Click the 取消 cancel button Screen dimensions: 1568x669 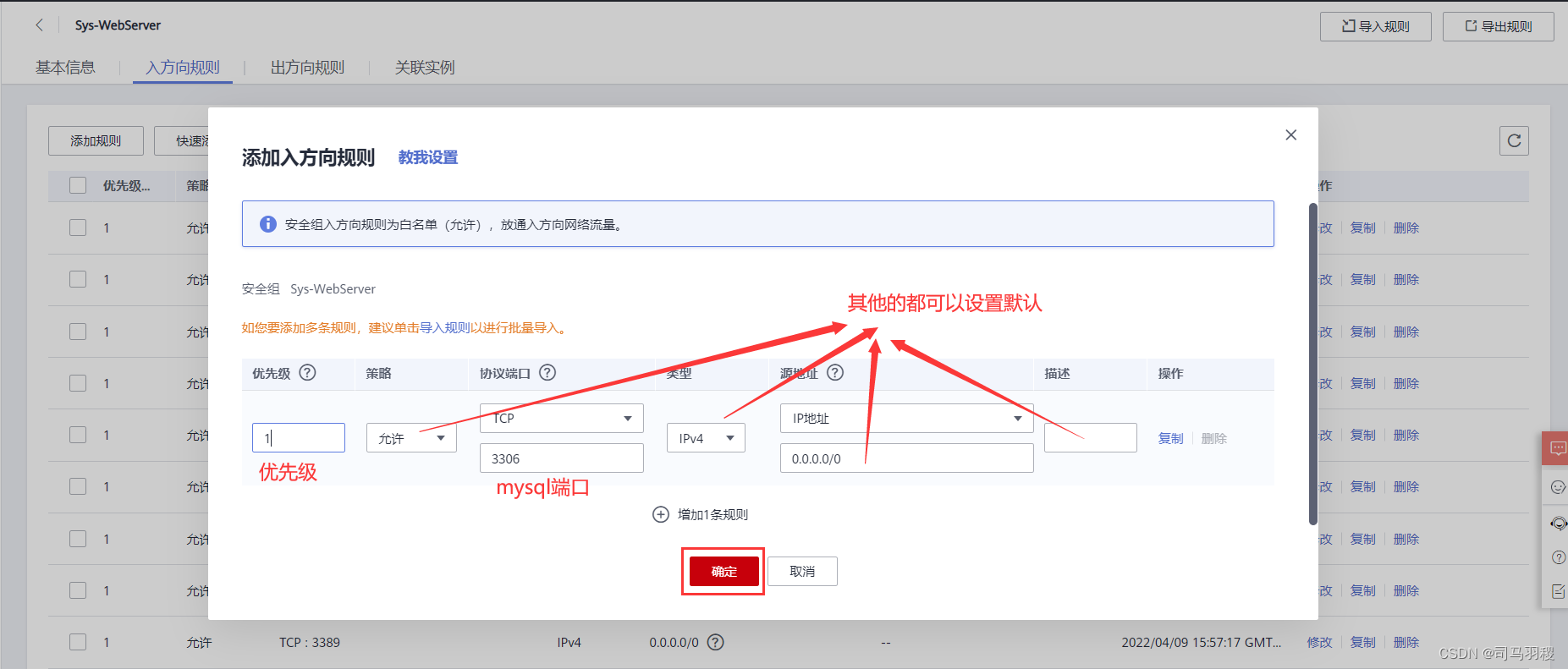click(802, 572)
